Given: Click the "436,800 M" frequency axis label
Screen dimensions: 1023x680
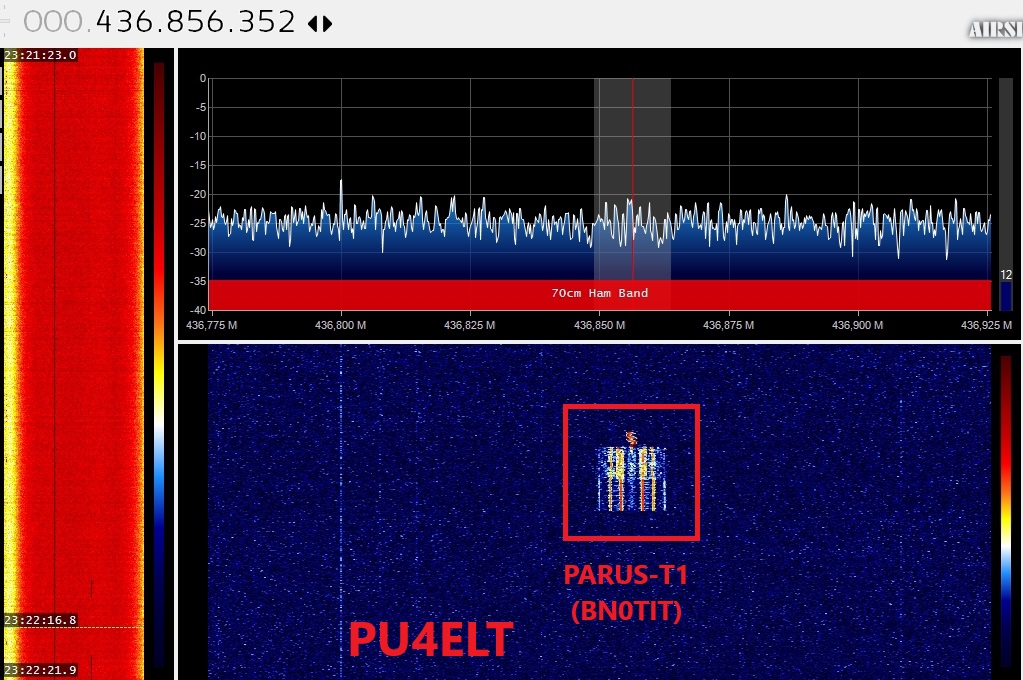Looking at the screenshot, I should point(340,325).
